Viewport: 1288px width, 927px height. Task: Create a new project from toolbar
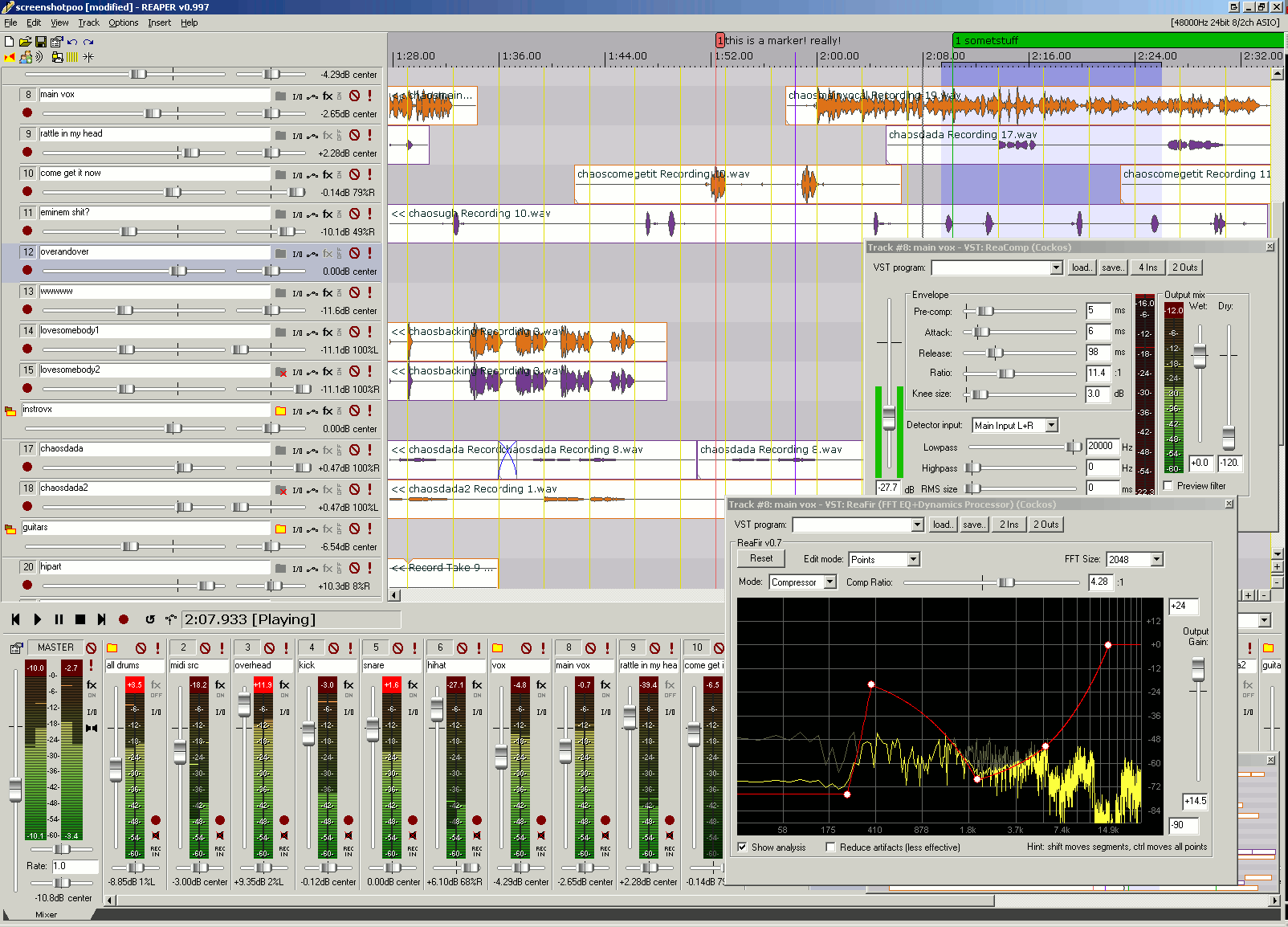tap(10, 42)
